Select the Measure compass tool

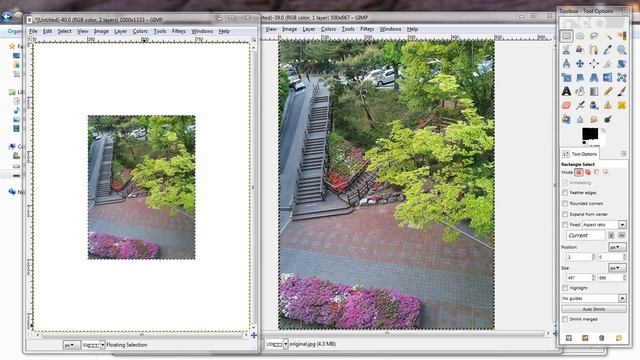pyautogui.click(x=567, y=64)
